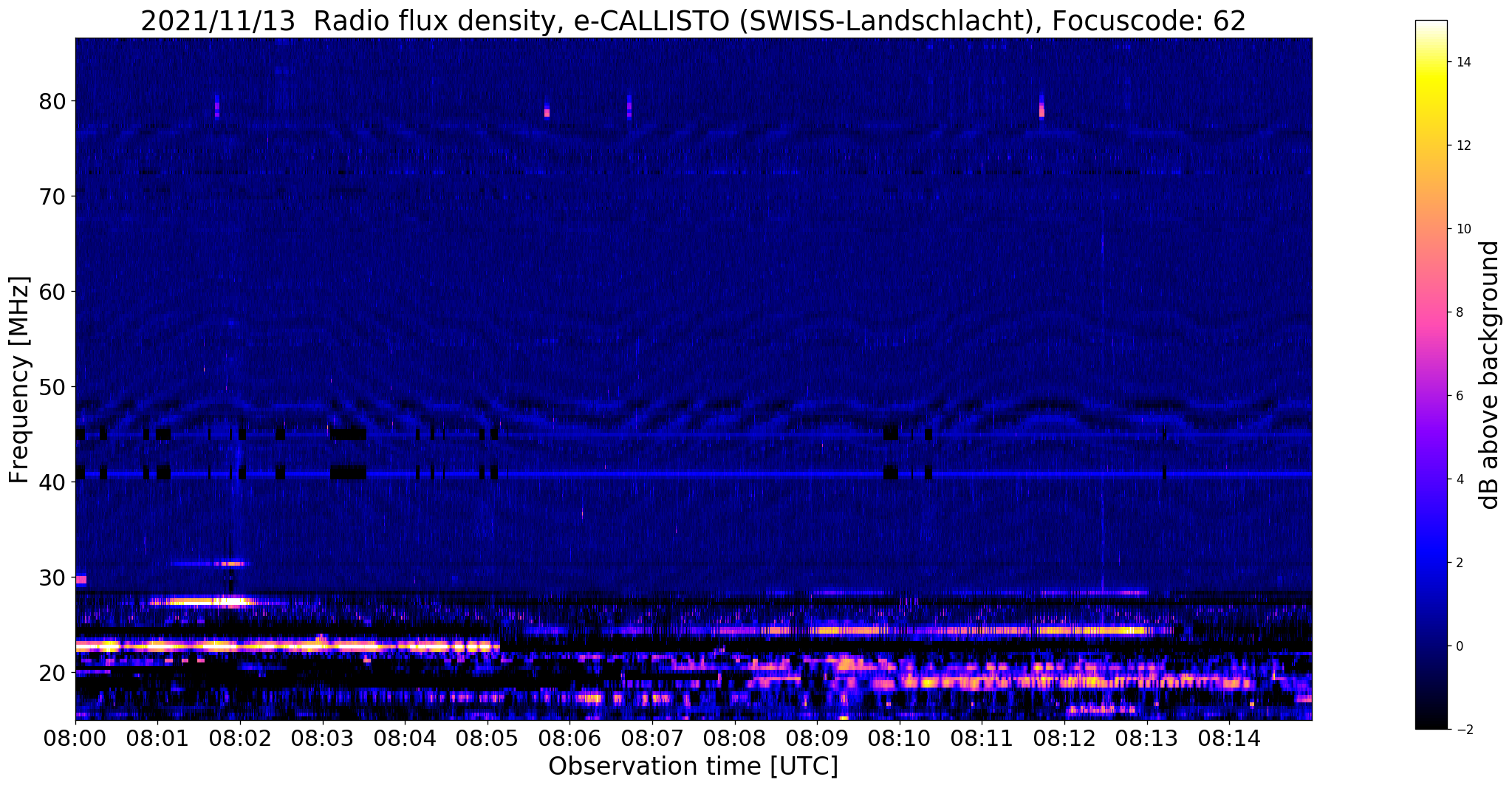Click the 08:09 time tick label

click(817, 738)
